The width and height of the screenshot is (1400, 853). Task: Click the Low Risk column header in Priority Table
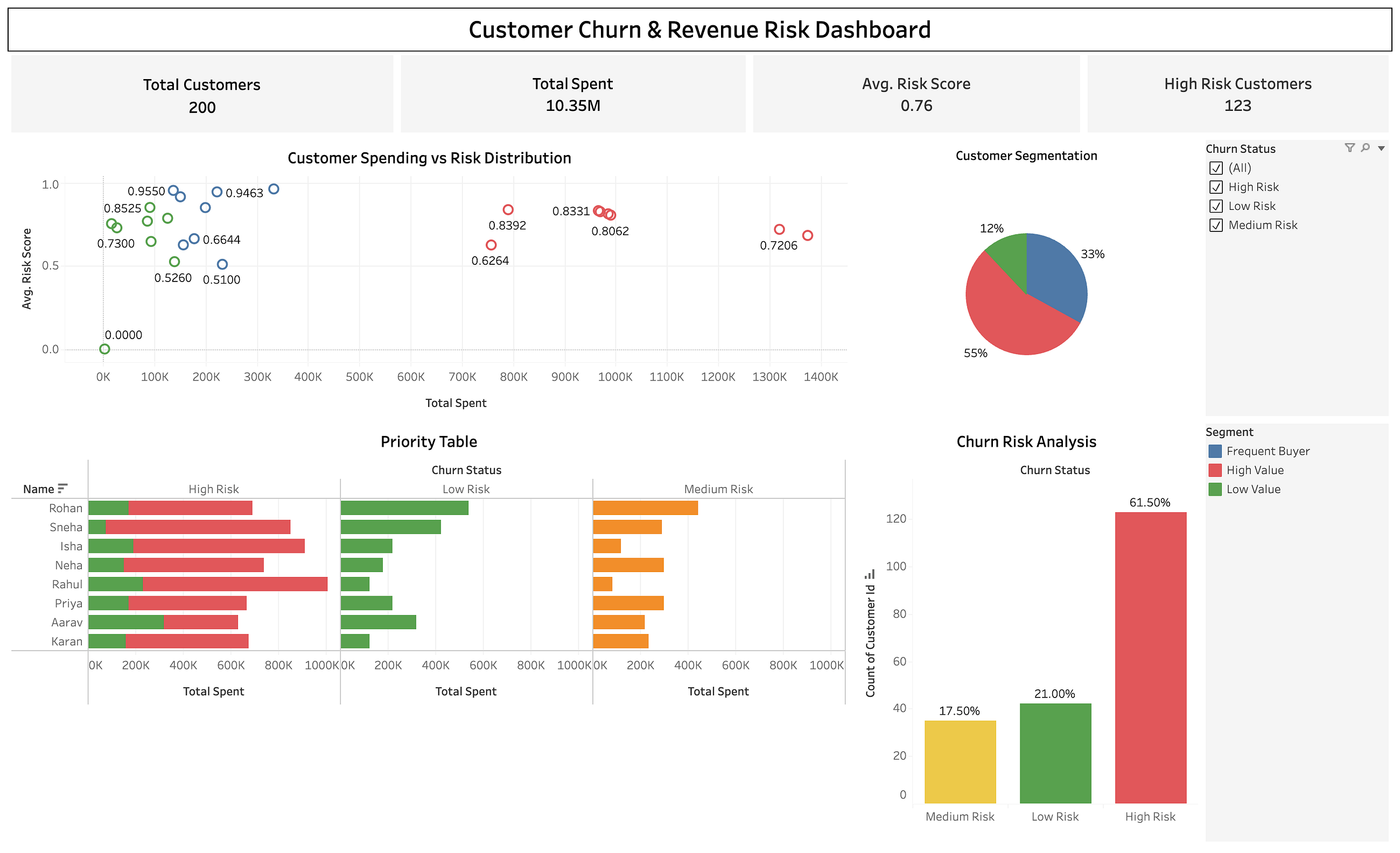click(466, 489)
